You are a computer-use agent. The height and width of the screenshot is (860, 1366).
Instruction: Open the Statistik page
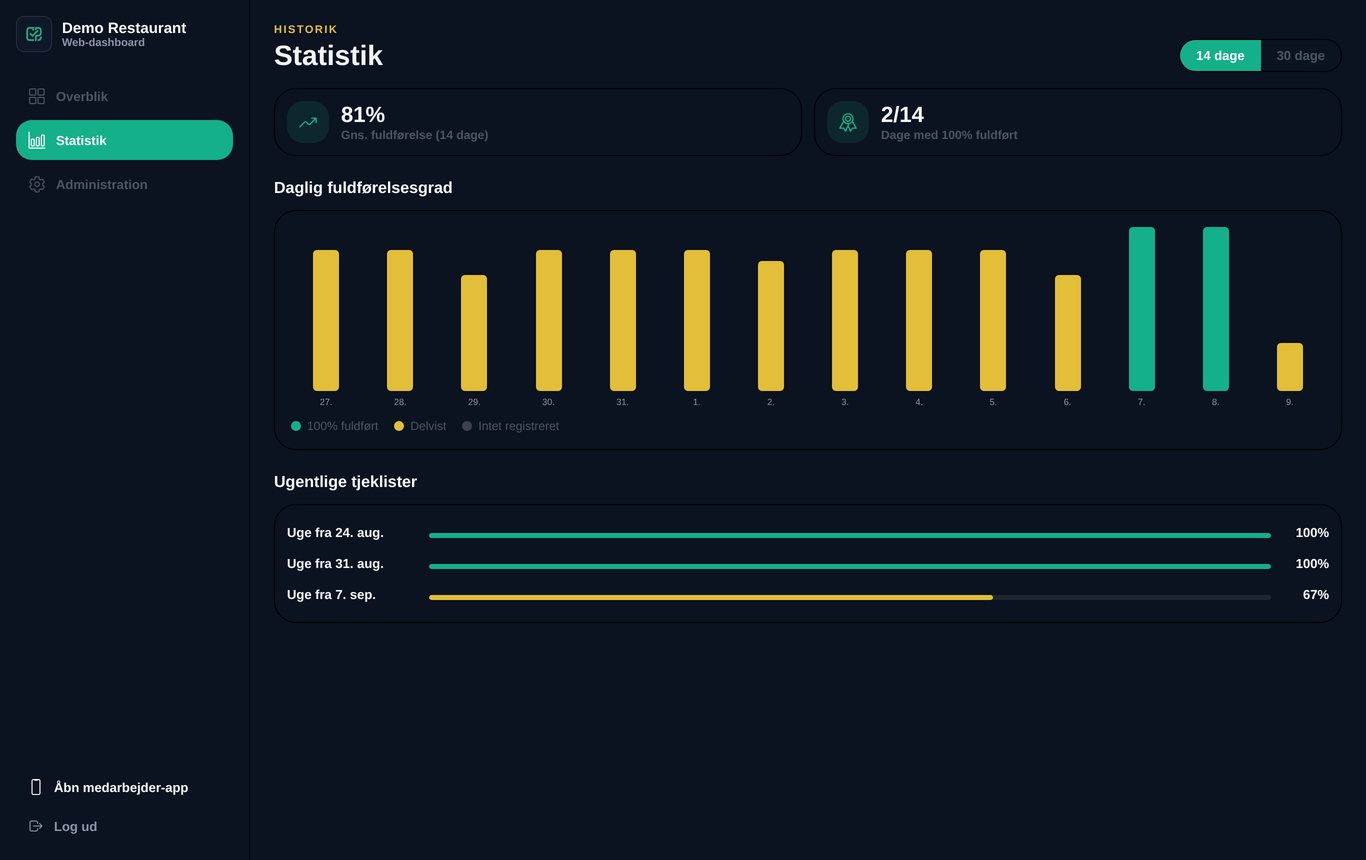[124, 140]
